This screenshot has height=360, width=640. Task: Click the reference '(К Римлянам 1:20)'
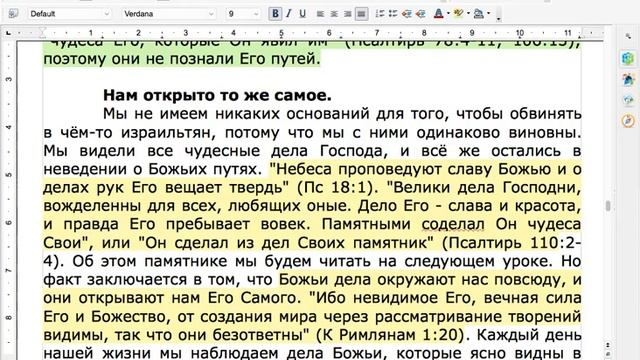[x=391, y=335]
